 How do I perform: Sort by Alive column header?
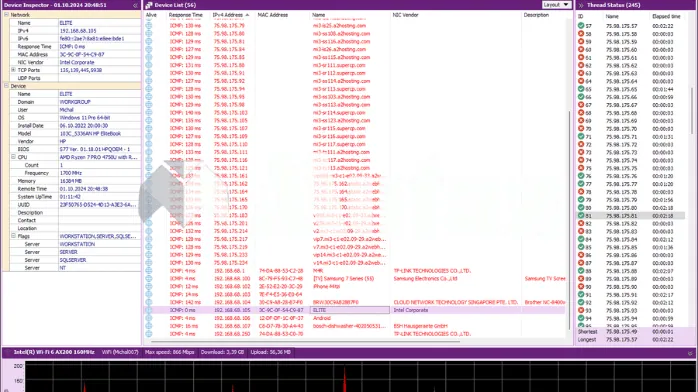151,15
